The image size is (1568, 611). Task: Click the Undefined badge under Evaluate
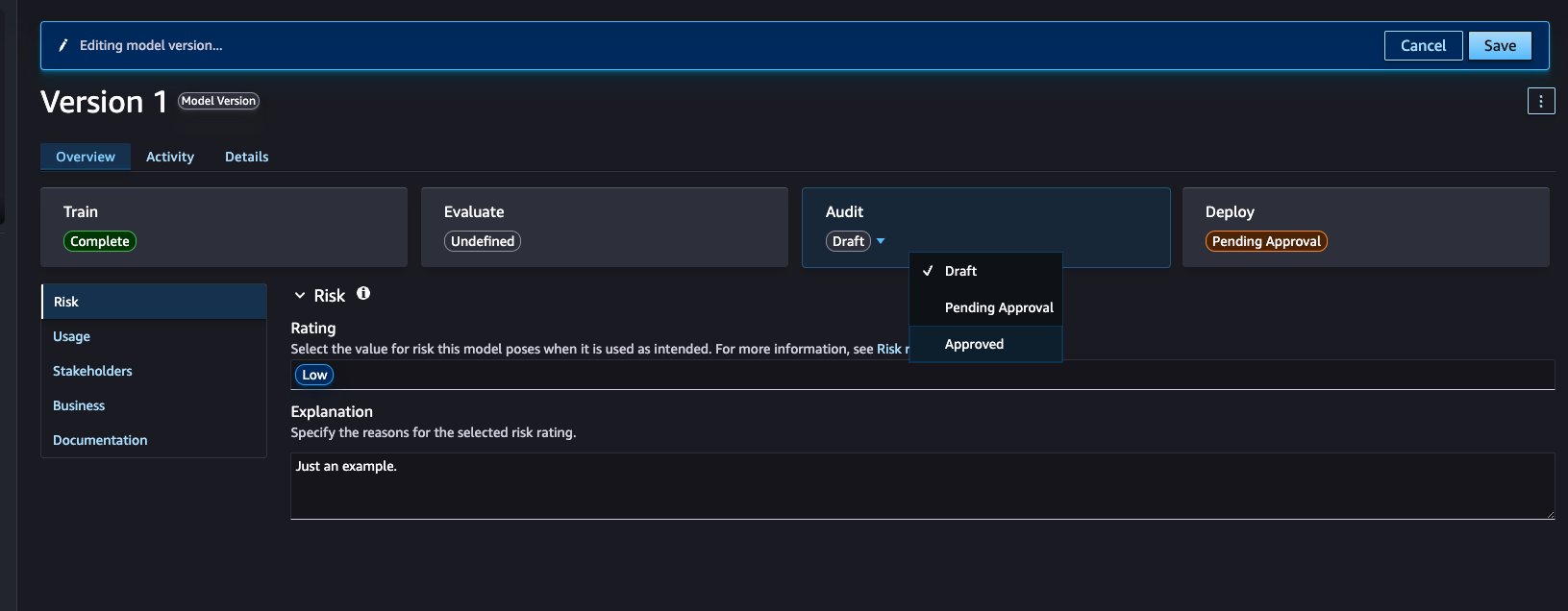click(x=483, y=241)
